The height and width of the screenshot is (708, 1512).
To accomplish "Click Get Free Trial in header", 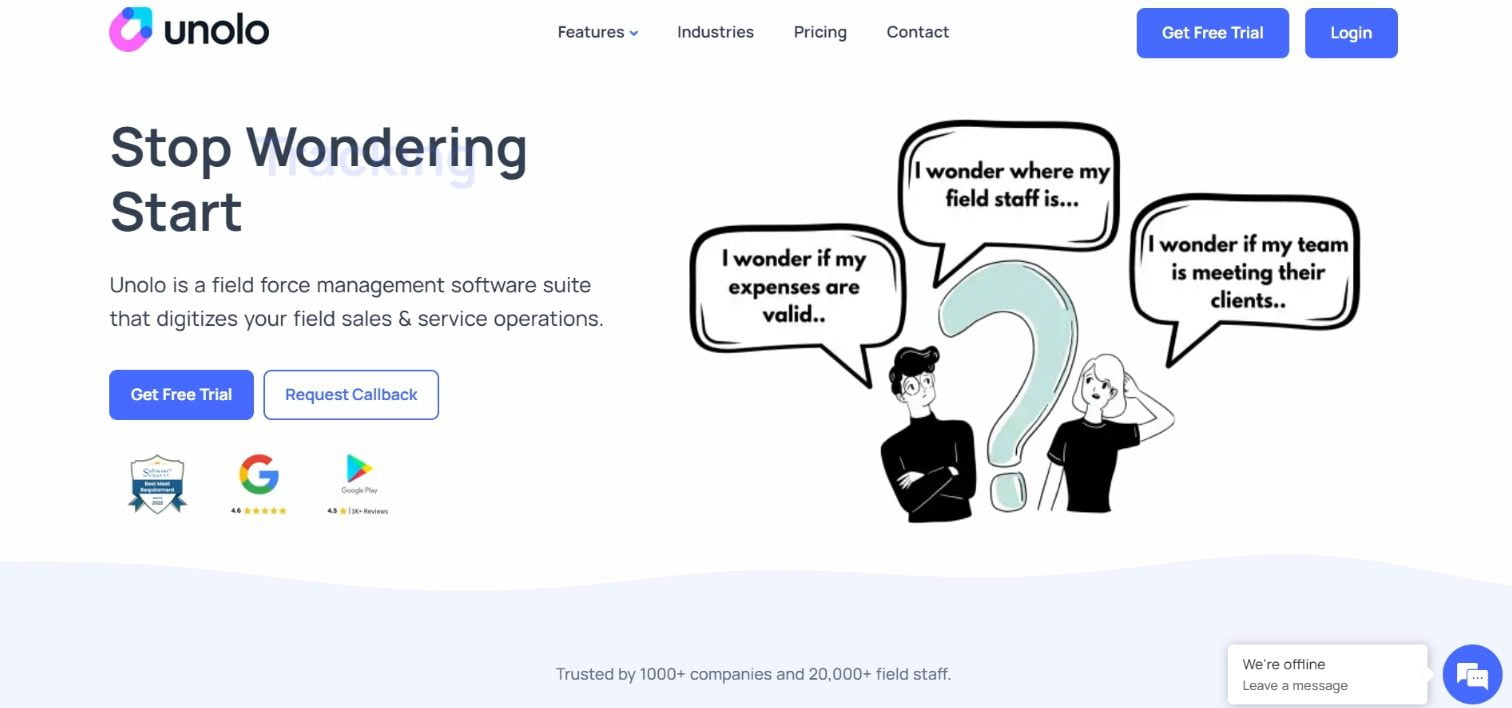I will 1213,33.
